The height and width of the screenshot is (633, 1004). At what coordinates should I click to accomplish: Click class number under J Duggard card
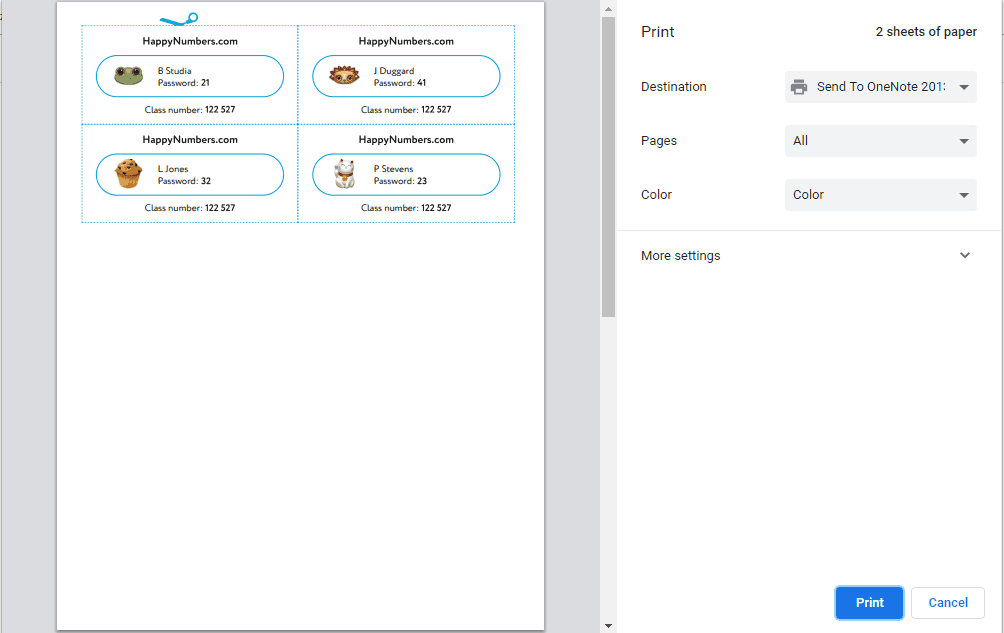point(406,109)
